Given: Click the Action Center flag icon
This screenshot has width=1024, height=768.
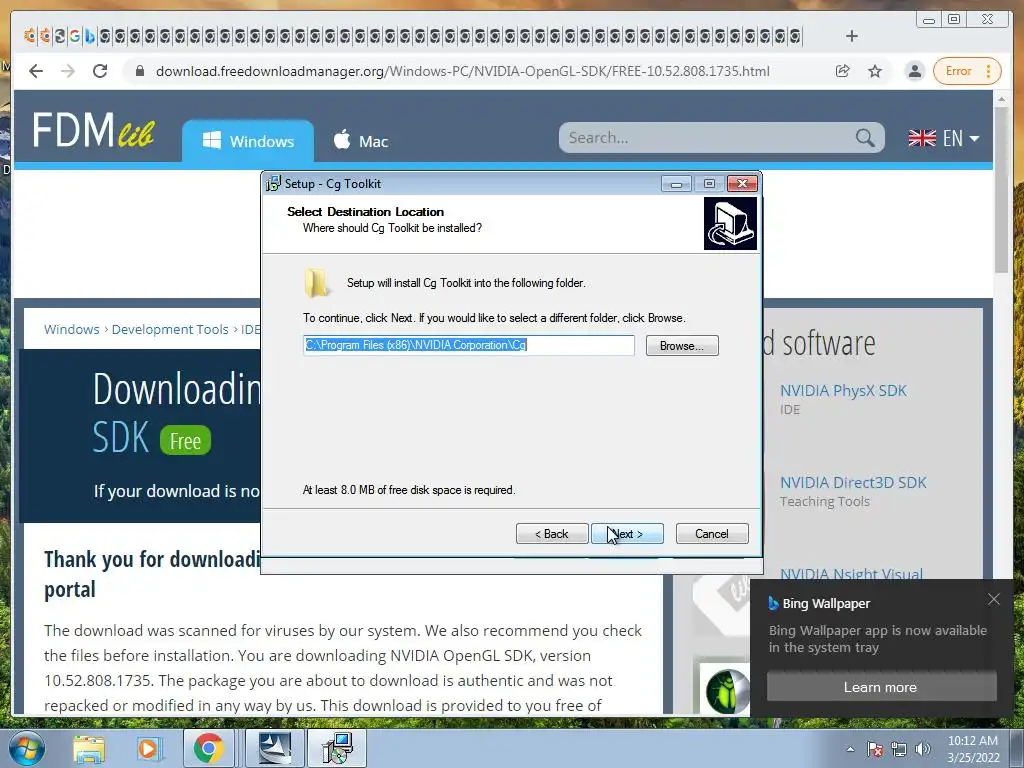Looking at the screenshot, I should [x=875, y=749].
